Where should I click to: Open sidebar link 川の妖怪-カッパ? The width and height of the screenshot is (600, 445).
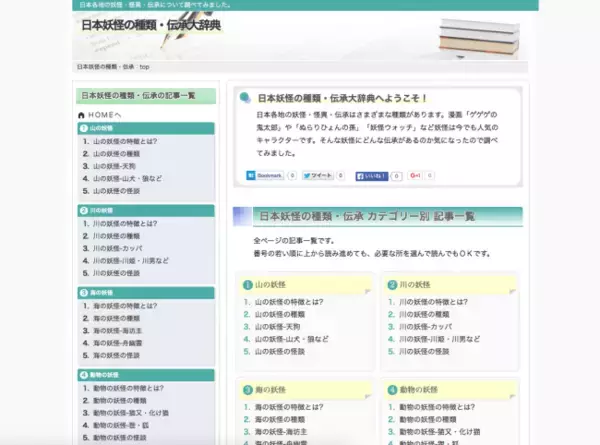pyautogui.click(x=117, y=248)
